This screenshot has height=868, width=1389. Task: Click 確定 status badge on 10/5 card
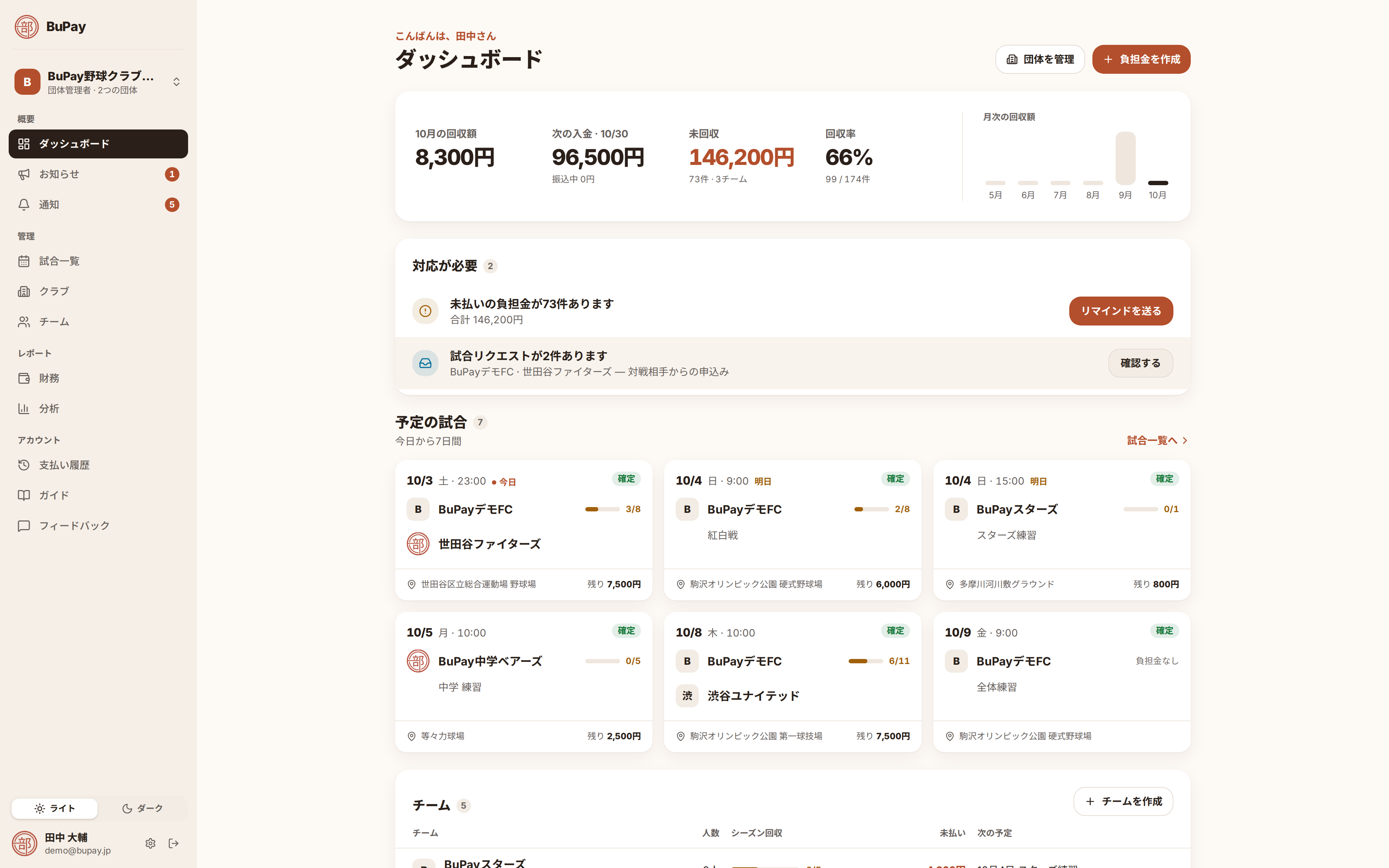(x=626, y=631)
